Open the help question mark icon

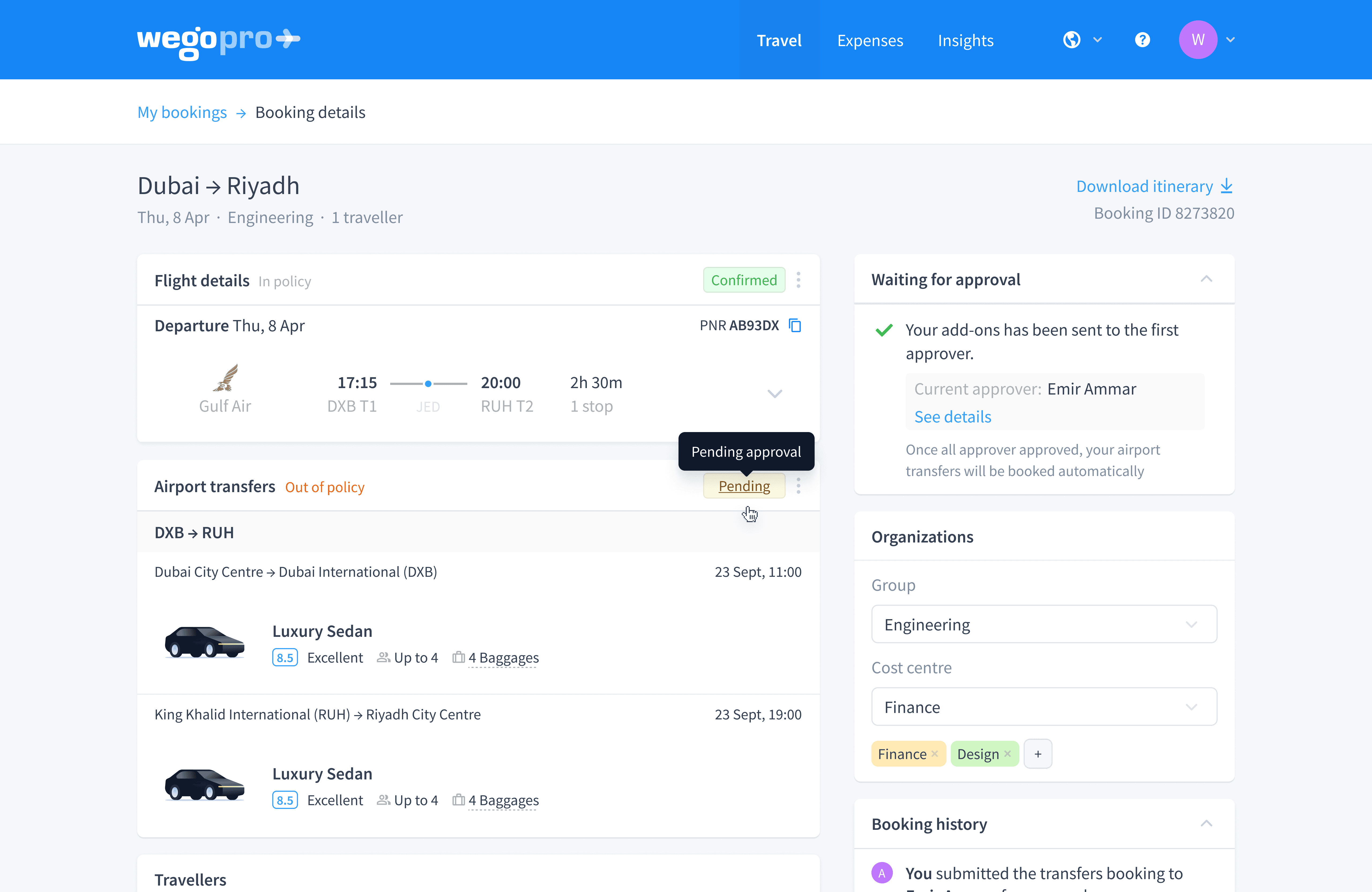tap(1142, 40)
